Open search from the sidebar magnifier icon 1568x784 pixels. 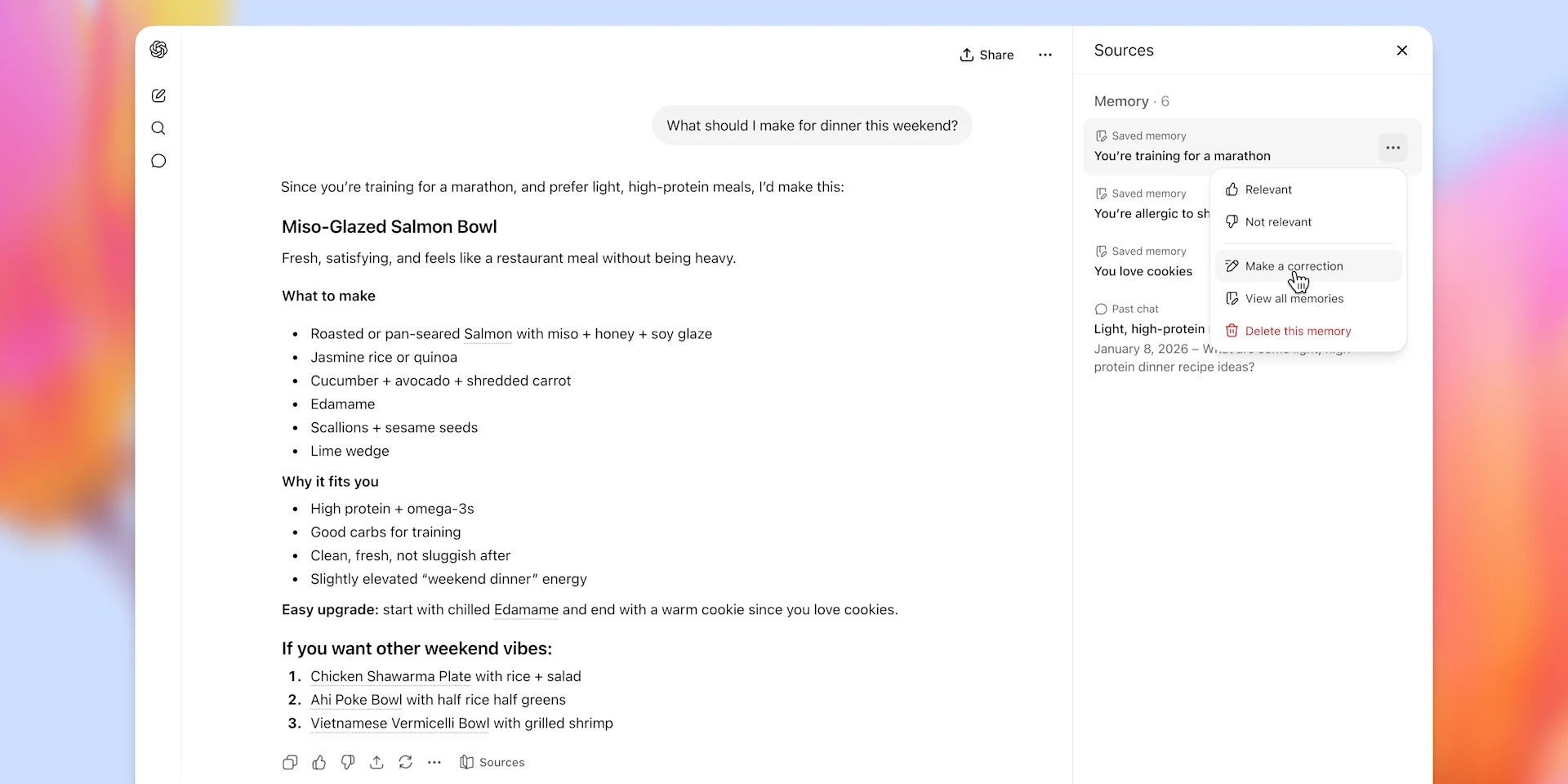coord(158,128)
